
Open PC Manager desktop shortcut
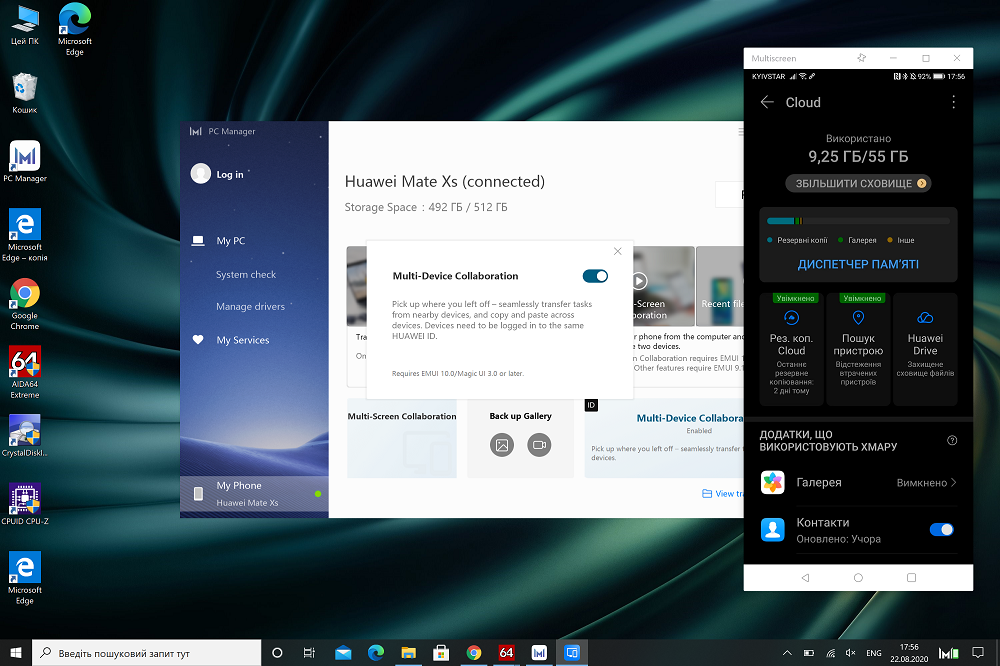coord(25,161)
